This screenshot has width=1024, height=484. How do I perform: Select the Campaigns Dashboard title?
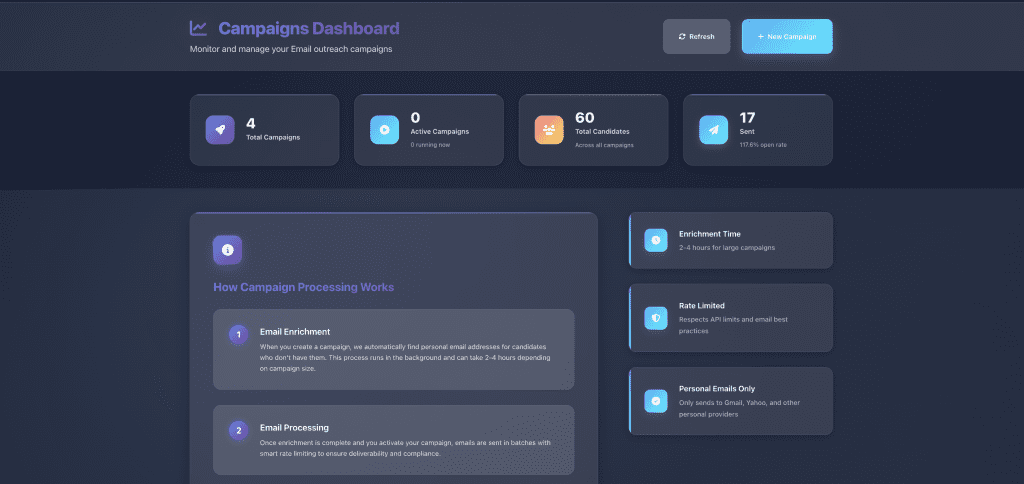click(x=309, y=29)
